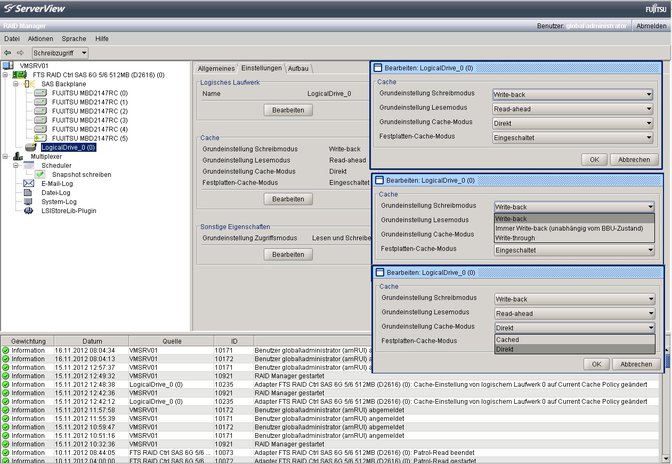The width and height of the screenshot is (672, 464).
Task: Click the Multiplexer icon
Action: tap(18, 156)
